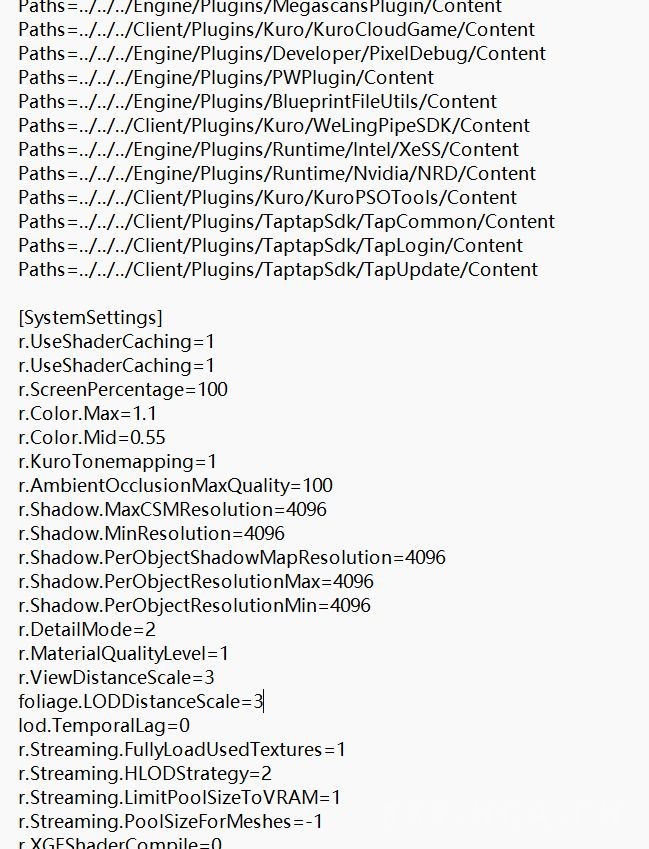Click the r.Shadow.MinResolution=4096 line
649x849 pixels.
pos(151,534)
